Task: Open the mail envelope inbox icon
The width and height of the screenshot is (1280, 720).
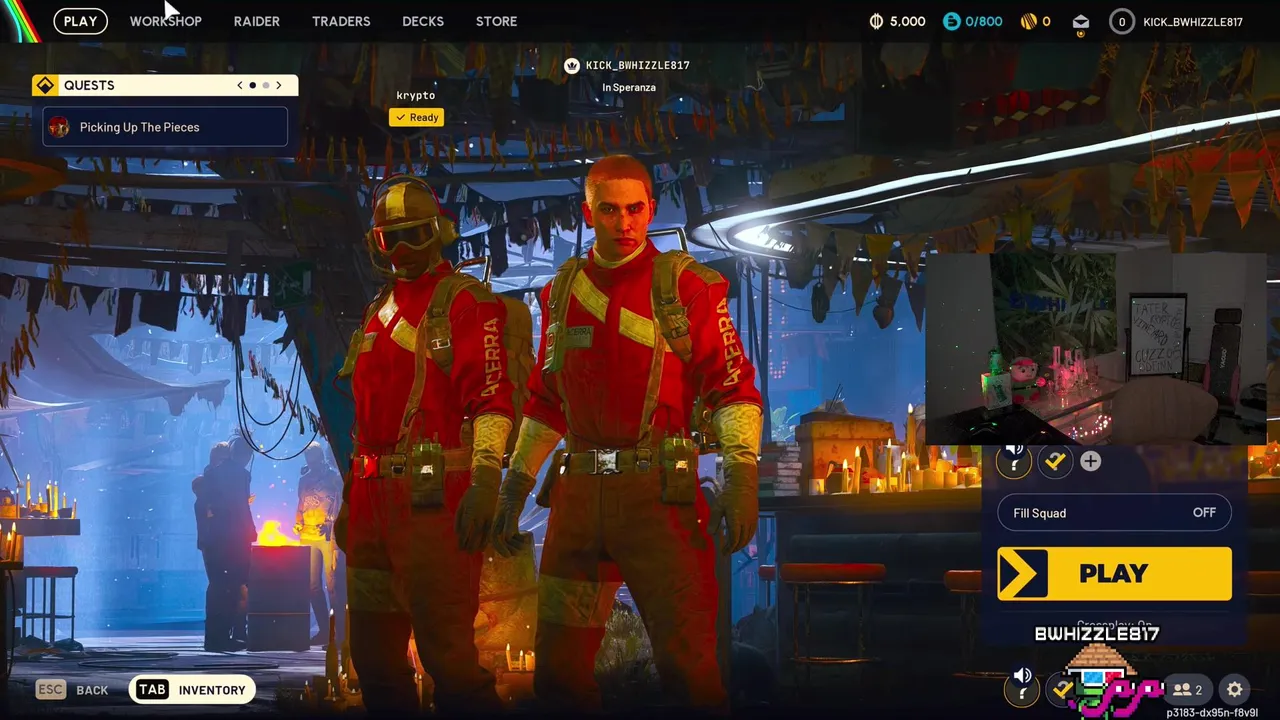Action: (x=1081, y=21)
